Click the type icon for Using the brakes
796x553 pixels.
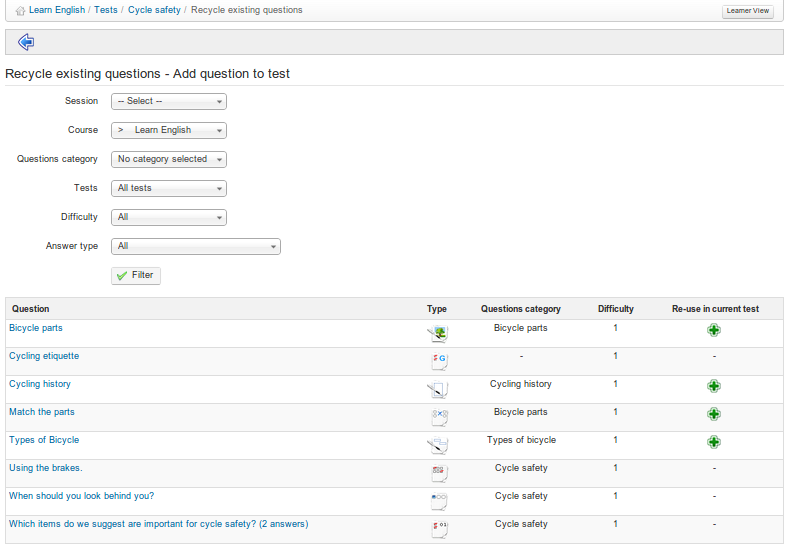[x=438, y=473]
